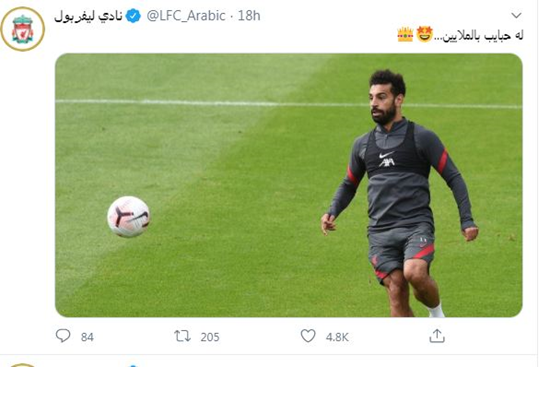Click the crown emoji in tweet text
550x400 pixels.
[x=405, y=34]
